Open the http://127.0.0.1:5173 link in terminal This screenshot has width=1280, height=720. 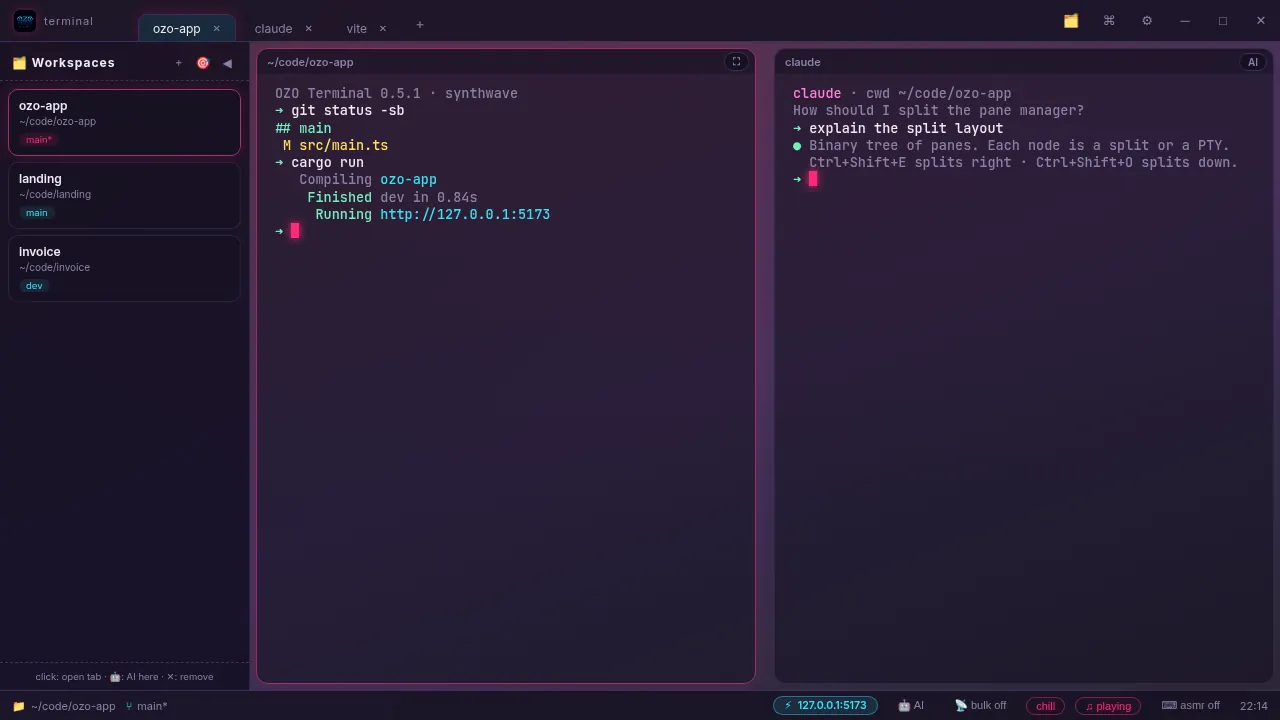click(x=465, y=214)
